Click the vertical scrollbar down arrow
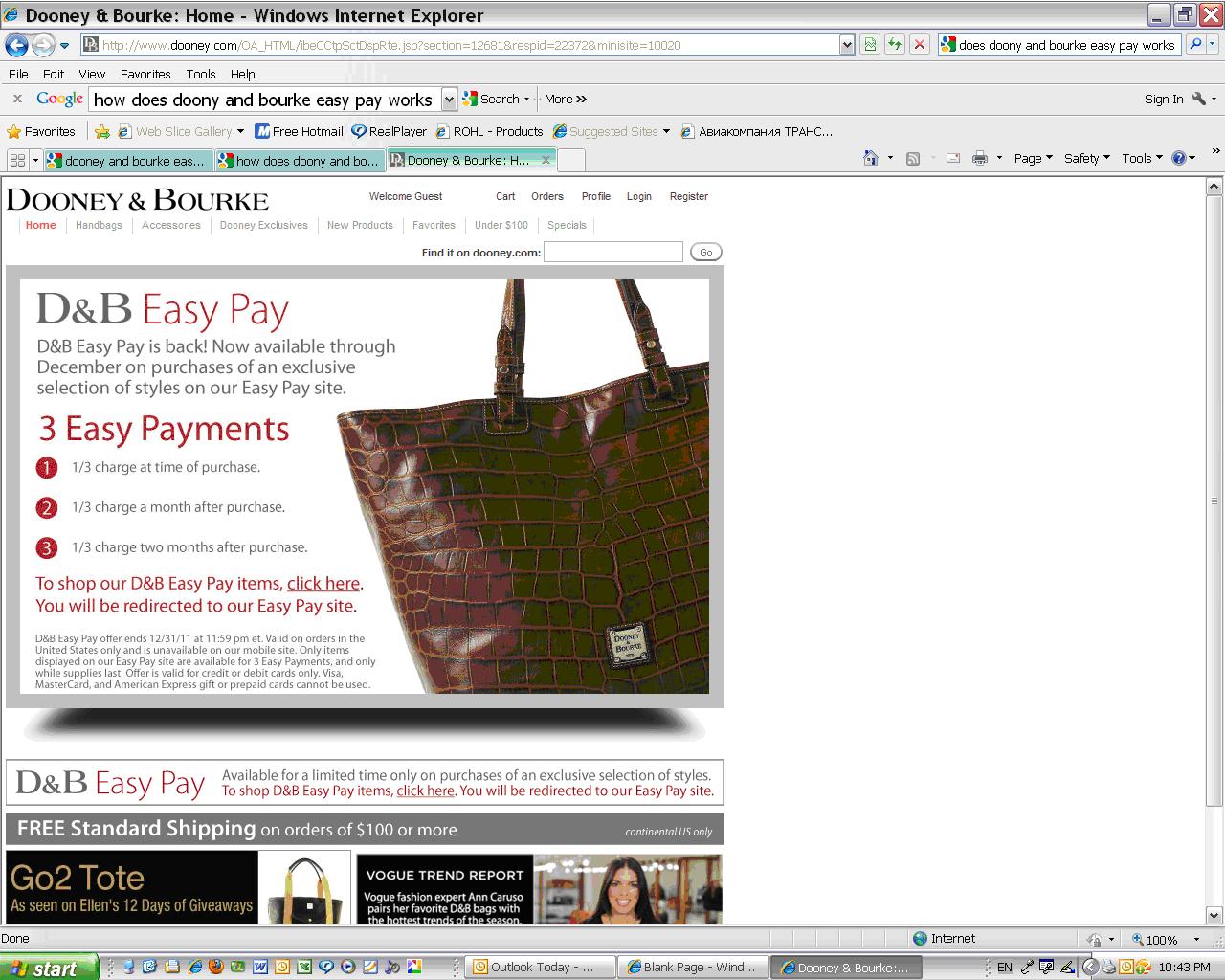1225x980 pixels. tap(1214, 915)
